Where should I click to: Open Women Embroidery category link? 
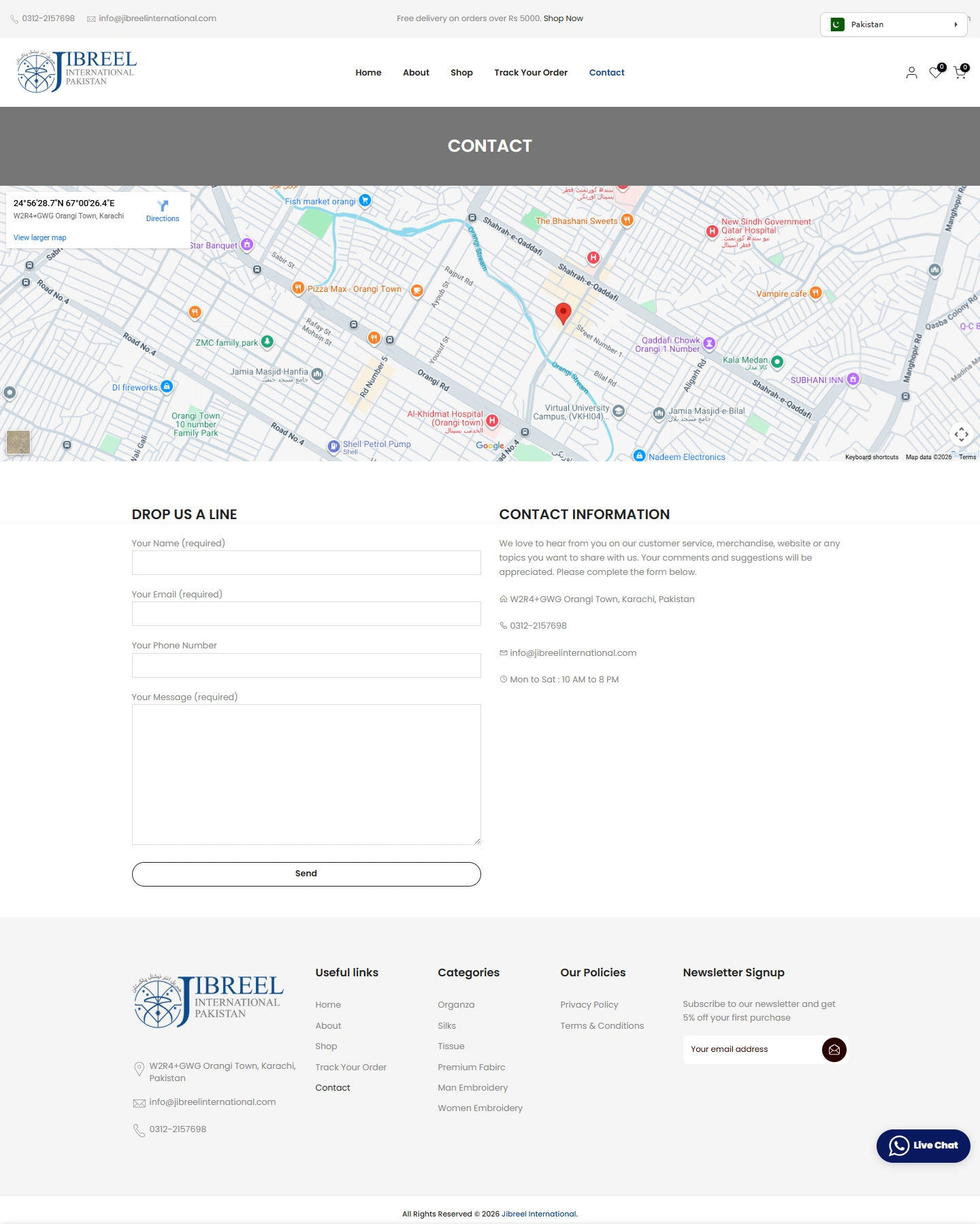[480, 1108]
